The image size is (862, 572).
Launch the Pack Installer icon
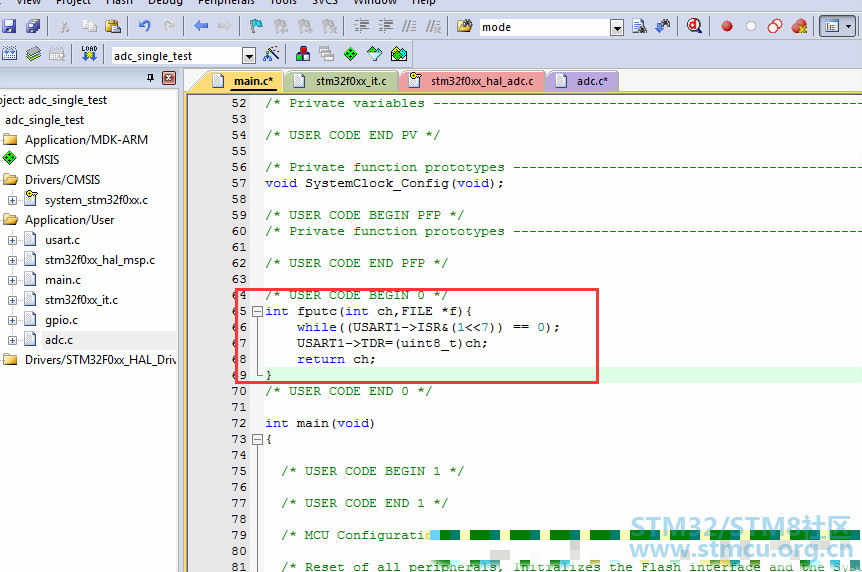[x=399, y=54]
